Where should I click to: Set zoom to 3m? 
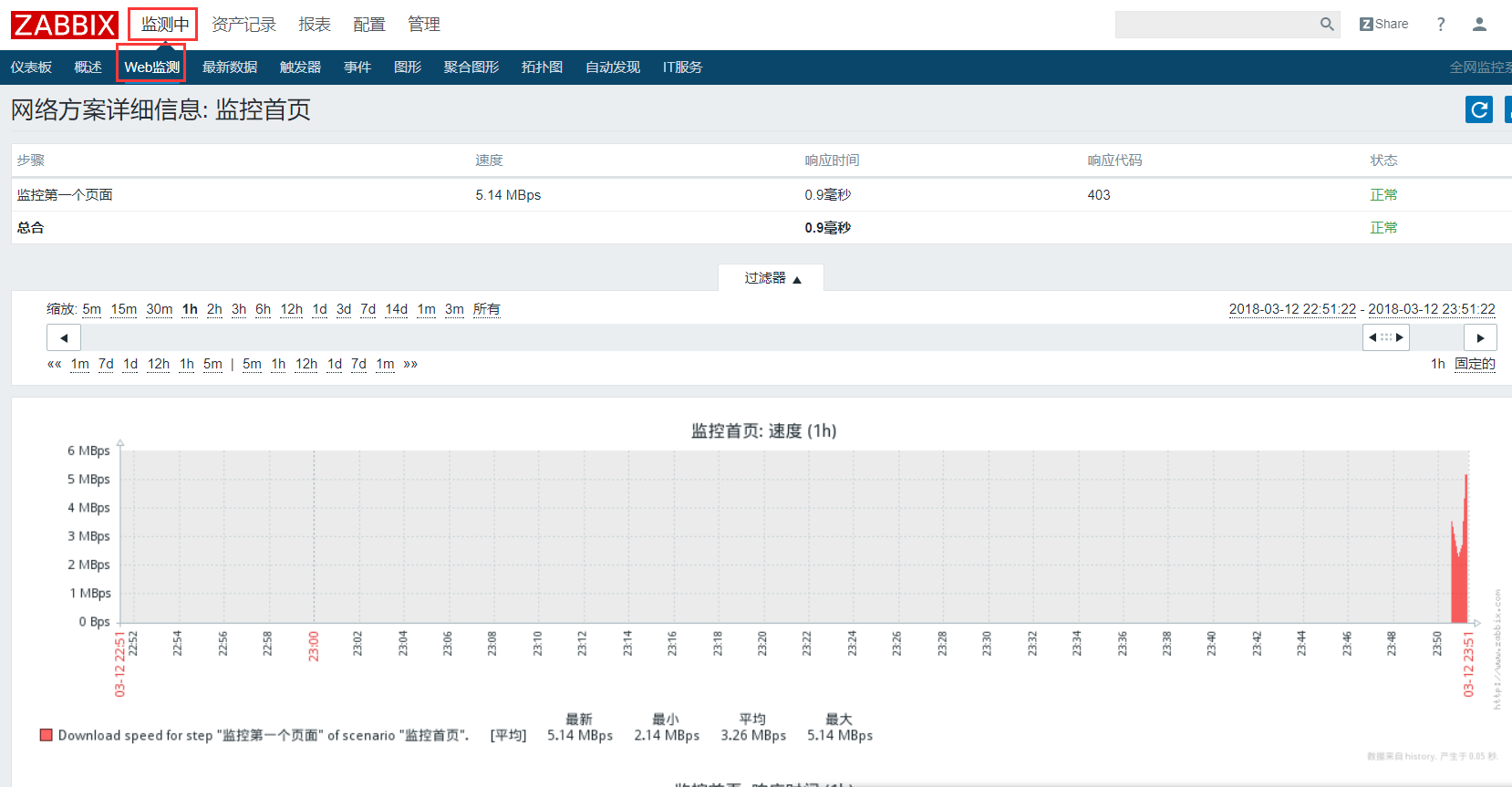tap(454, 309)
